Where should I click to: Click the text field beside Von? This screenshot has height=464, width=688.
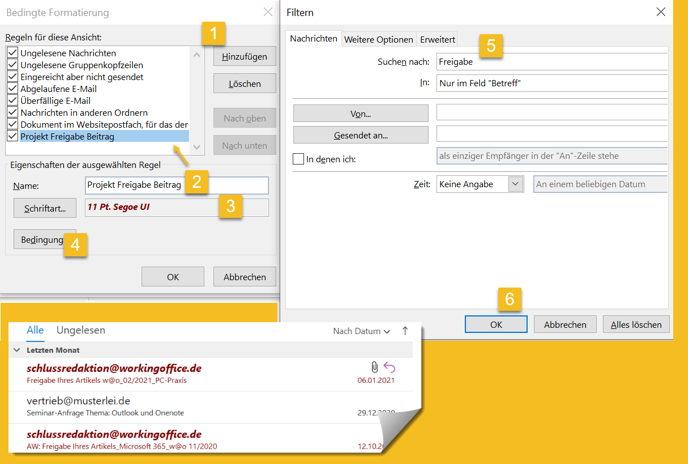pyautogui.click(x=552, y=112)
